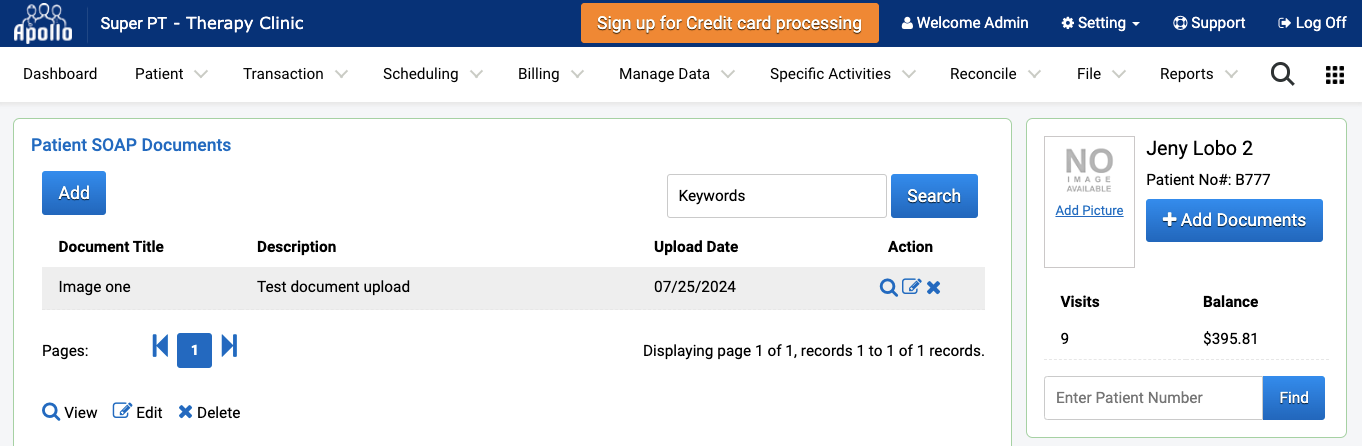Screen dimensions: 1362x446
Task: Click Sign up for Credit card processing
Action: (730, 23)
